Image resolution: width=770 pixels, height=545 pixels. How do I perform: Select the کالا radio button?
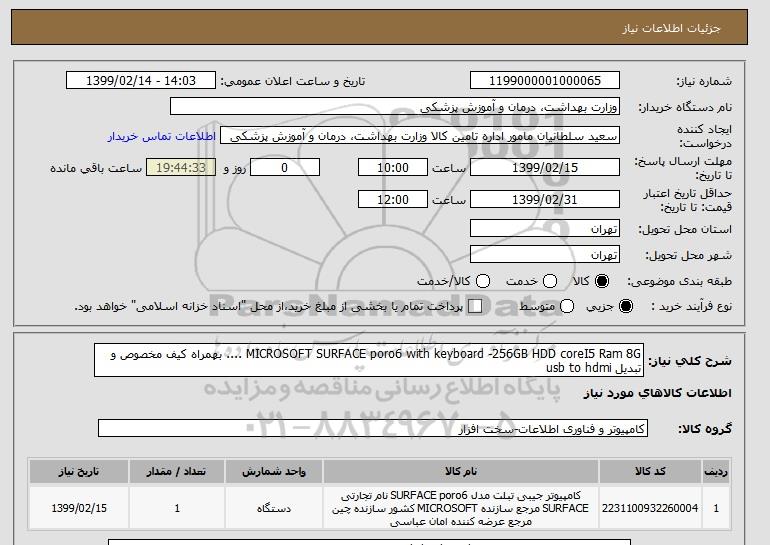pyautogui.click(x=601, y=281)
